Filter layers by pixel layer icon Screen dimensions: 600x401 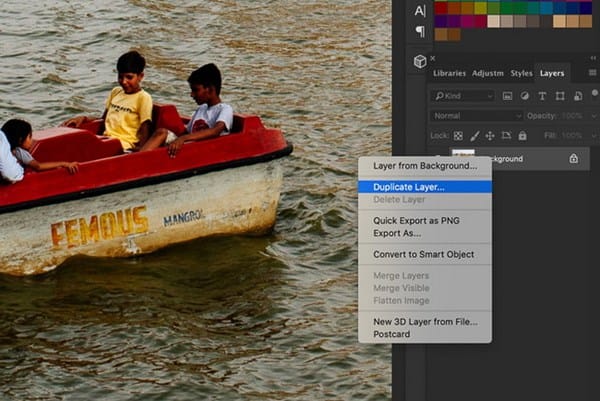point(508,96)
